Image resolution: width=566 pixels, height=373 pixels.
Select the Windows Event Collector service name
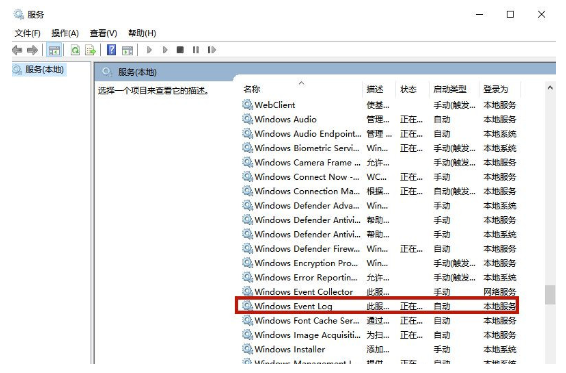(303, 292)
